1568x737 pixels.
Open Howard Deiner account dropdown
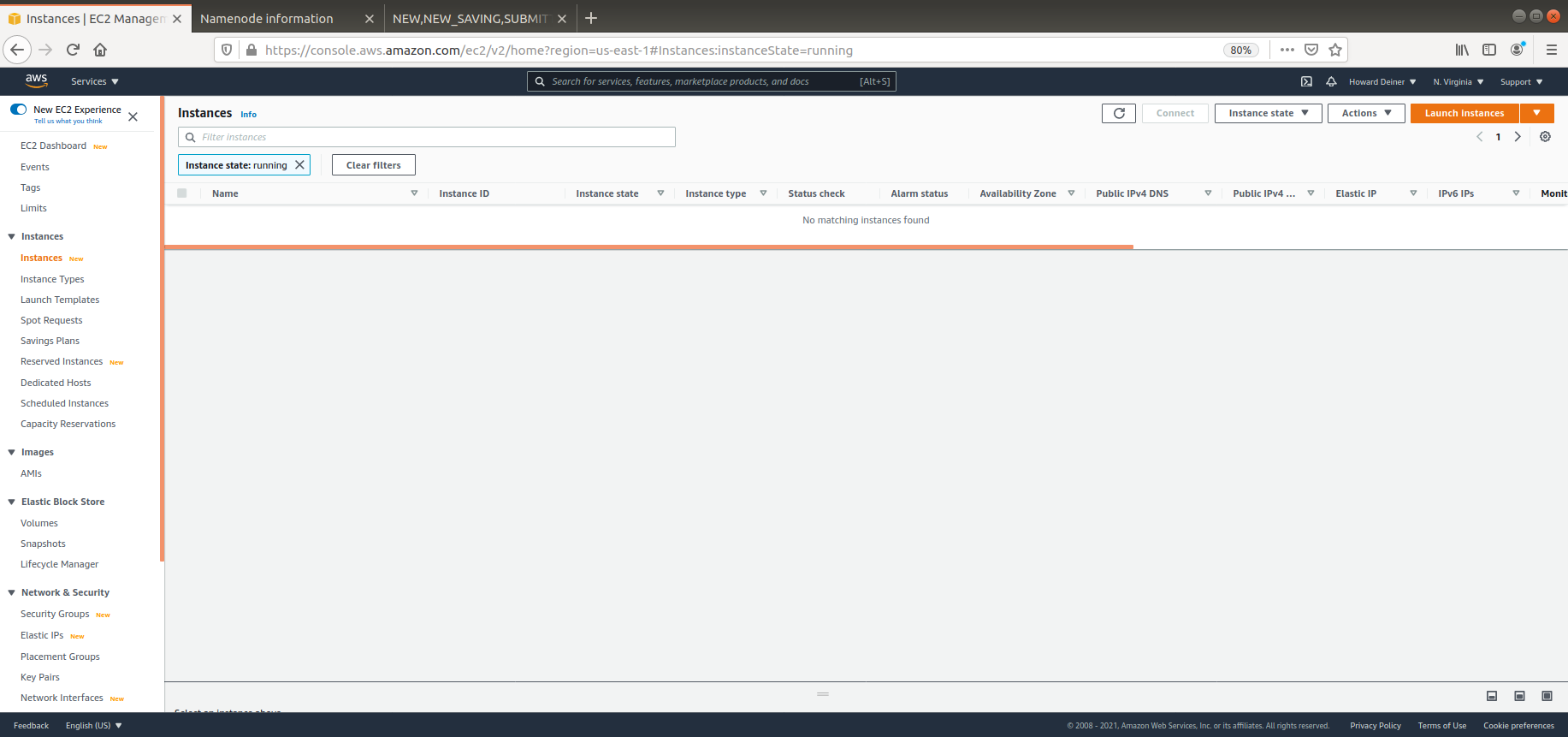pos(1382,82)
